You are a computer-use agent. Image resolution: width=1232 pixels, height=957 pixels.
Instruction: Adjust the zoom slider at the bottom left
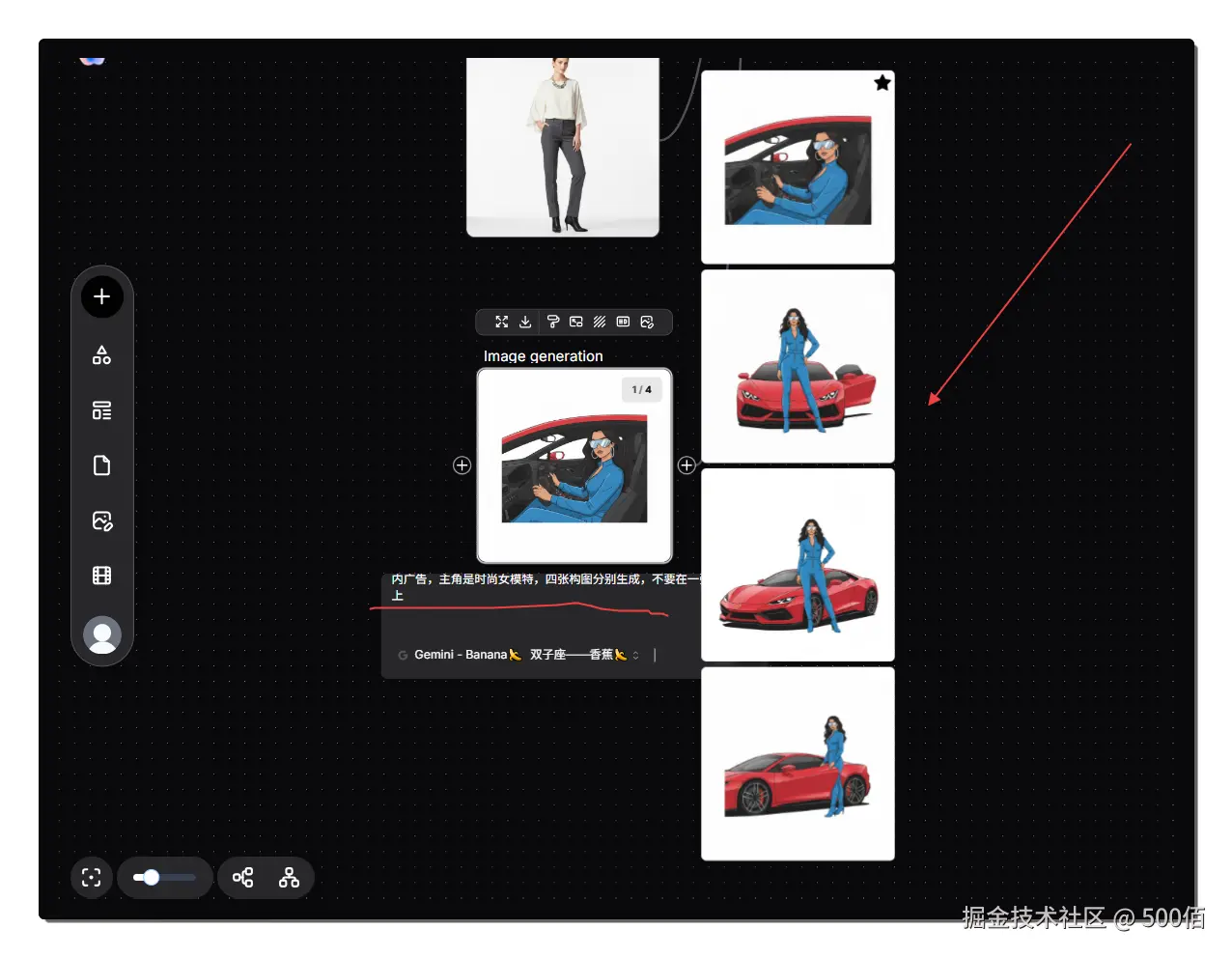pos(164,877)
